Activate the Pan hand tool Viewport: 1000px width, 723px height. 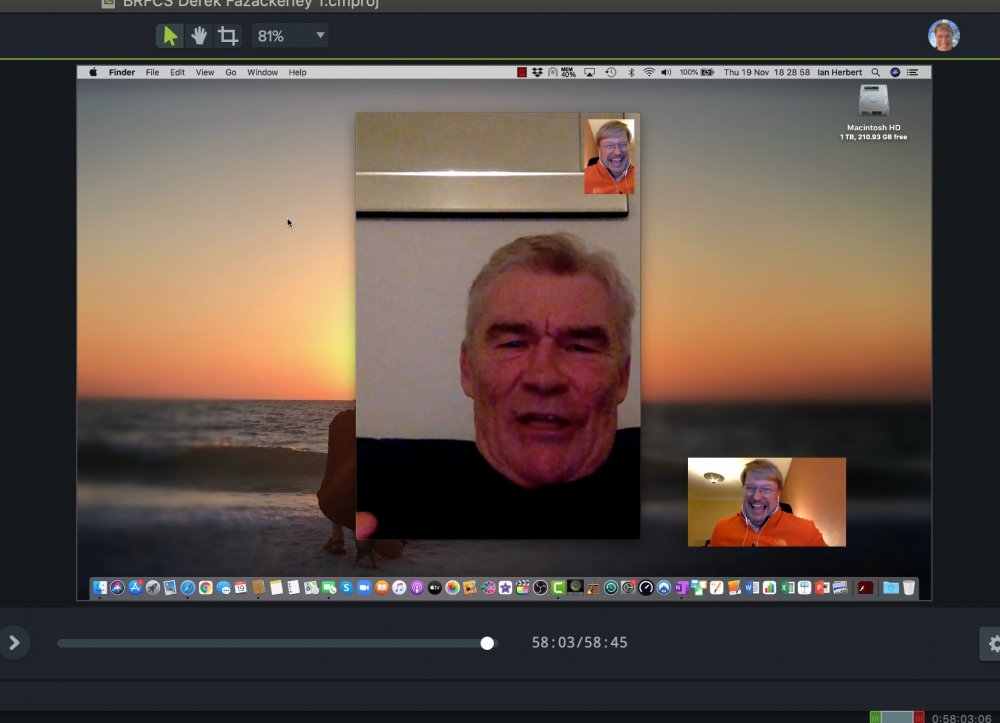(x=199, y=36)
